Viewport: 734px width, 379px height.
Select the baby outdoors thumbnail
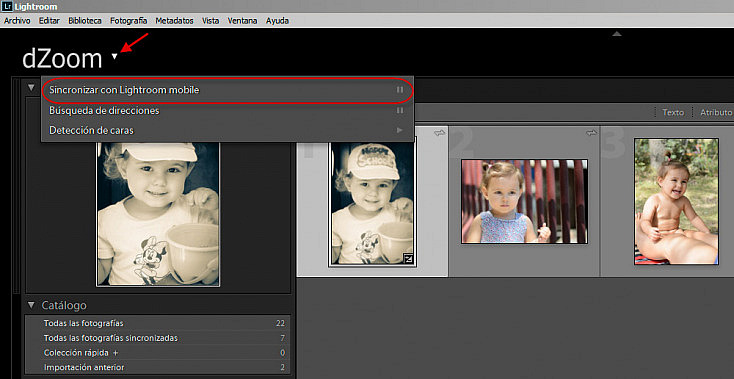pyautogui.click(x=676, y=201)
